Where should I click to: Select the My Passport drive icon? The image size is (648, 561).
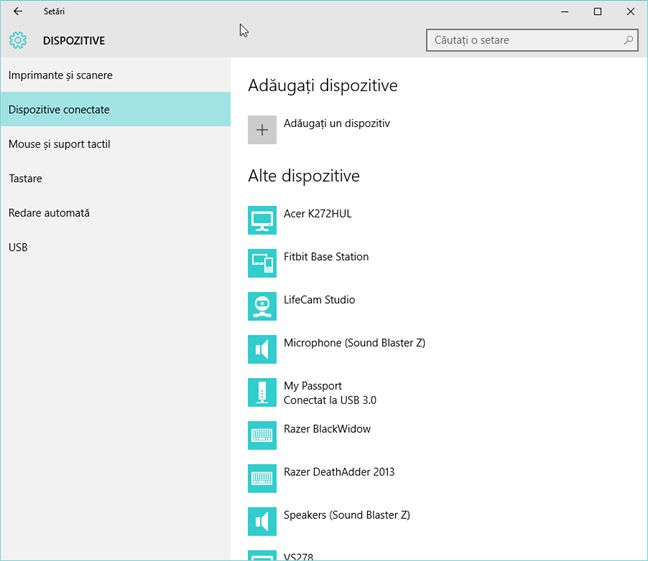click(262, 392)
